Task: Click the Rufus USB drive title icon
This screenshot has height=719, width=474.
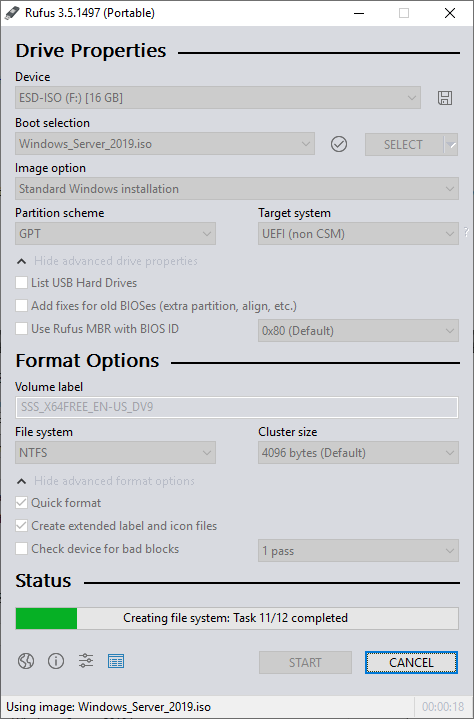Action: 12,13
